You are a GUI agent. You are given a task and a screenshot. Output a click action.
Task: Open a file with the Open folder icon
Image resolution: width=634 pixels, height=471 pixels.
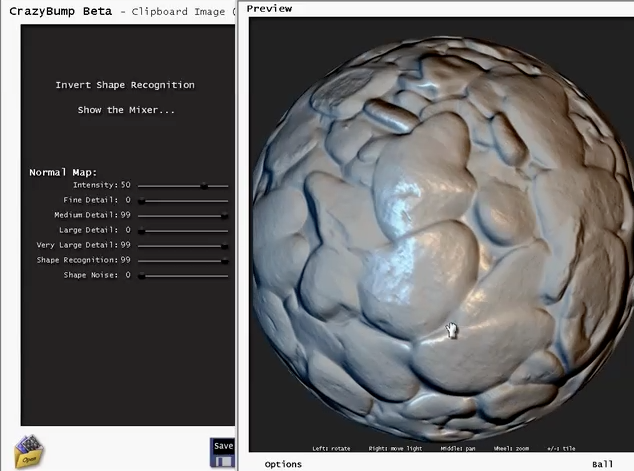point(29,451)
